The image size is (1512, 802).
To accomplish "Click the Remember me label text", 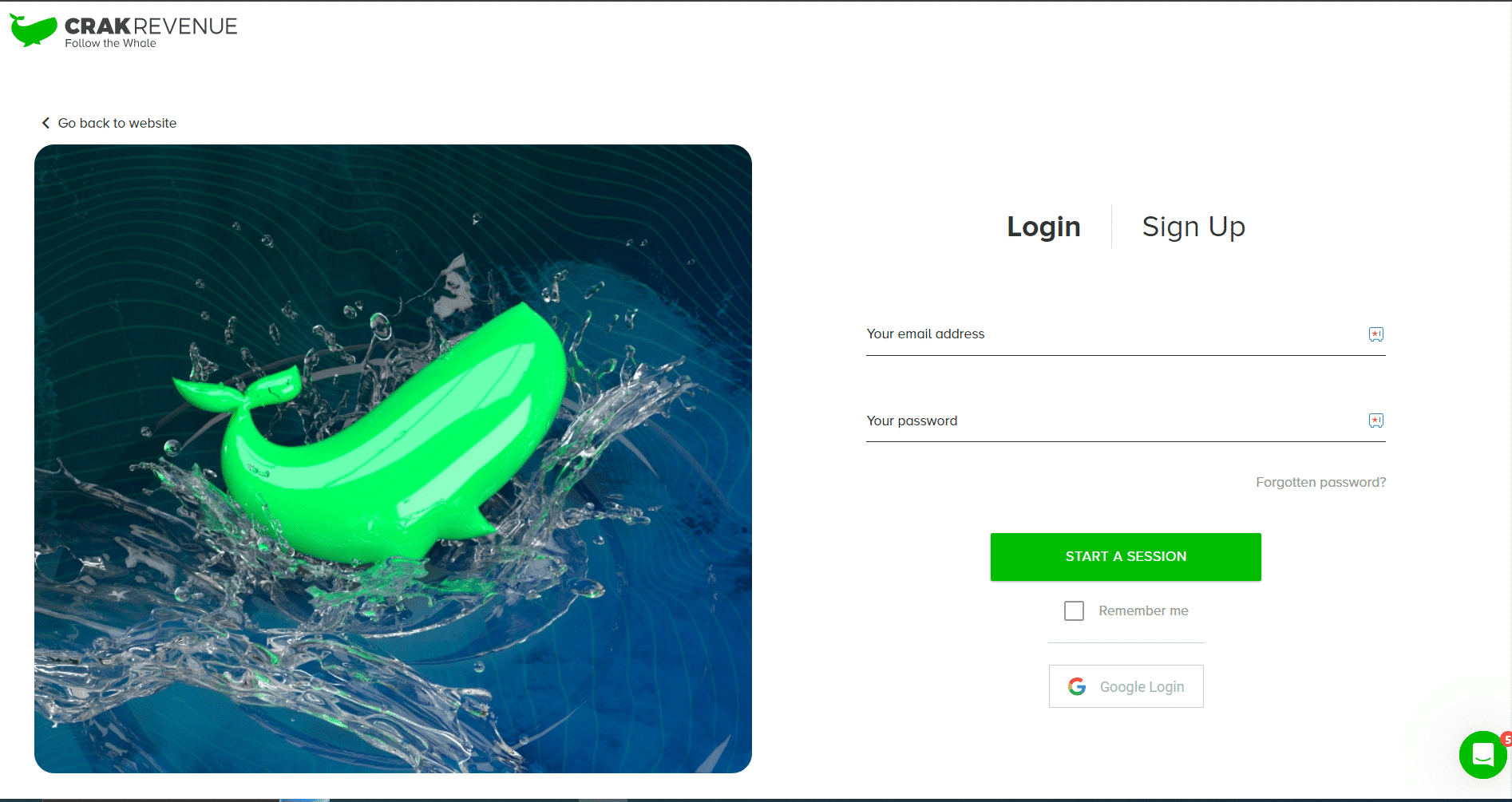I will tap(1143, 611).
